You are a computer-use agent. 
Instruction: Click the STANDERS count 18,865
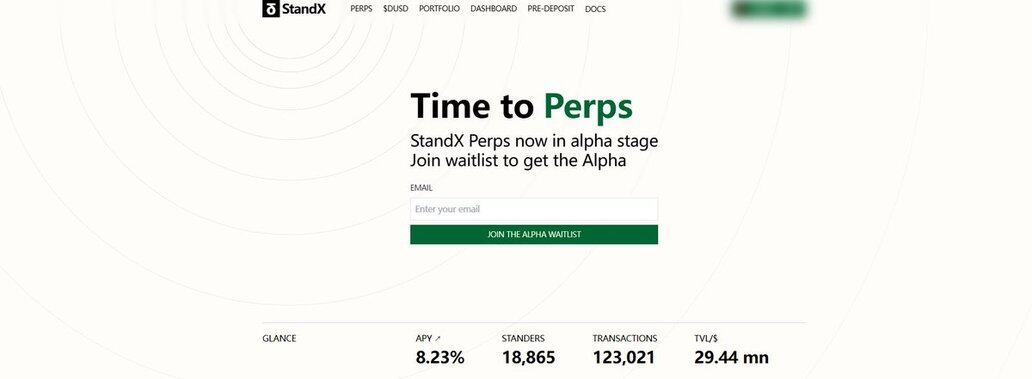pos(529,358)
